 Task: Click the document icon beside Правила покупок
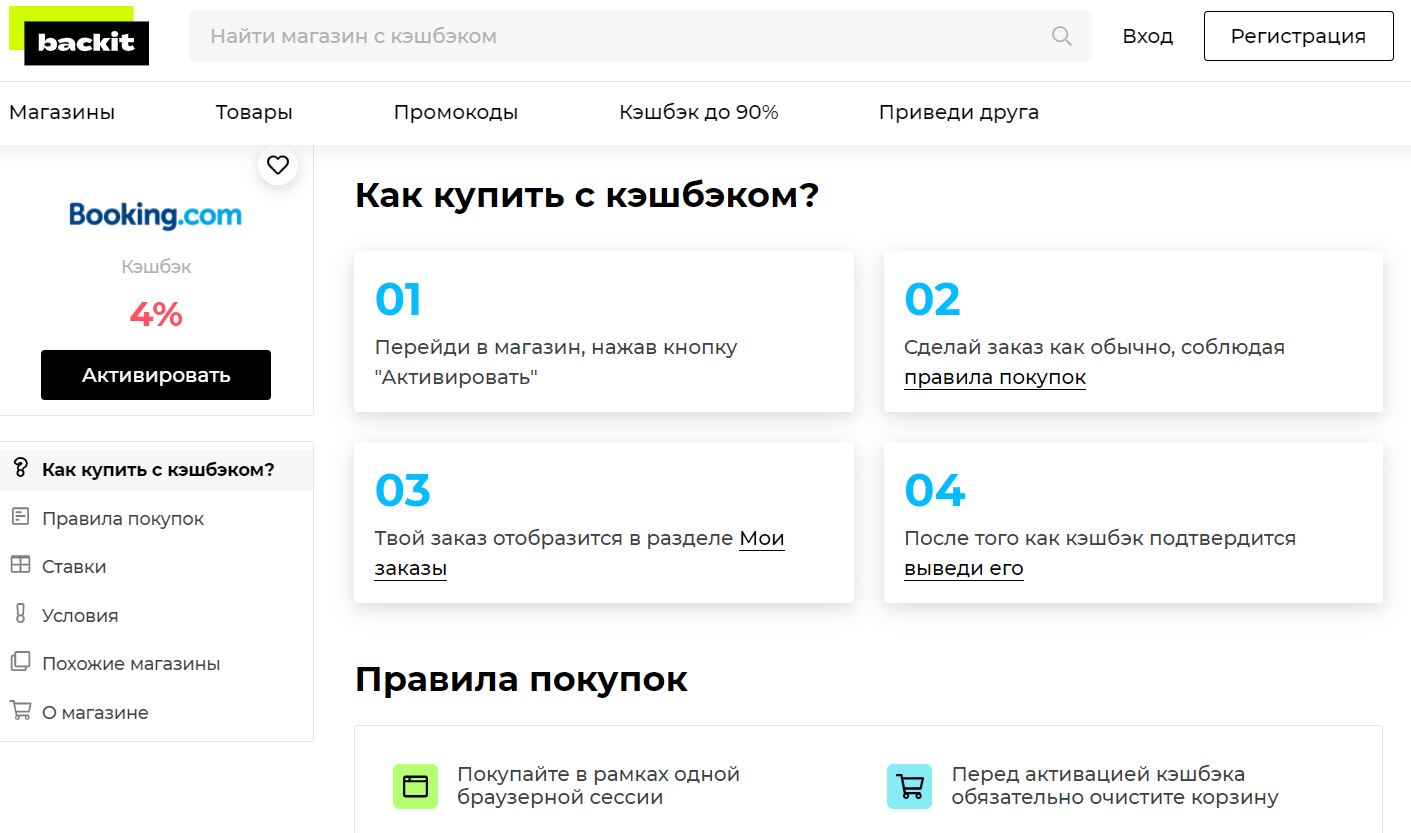pyautogui.click(x=20, y=517)
